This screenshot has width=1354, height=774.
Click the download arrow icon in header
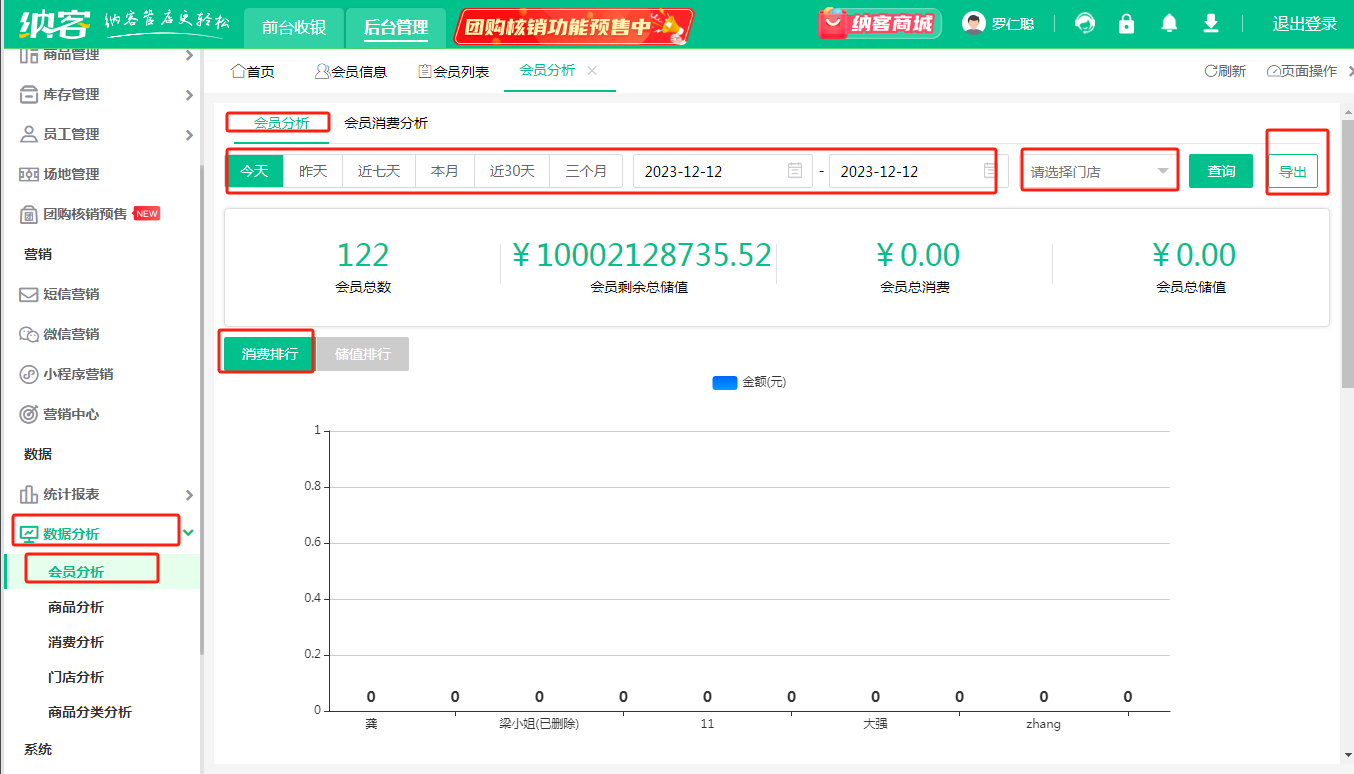[x=1211, y=24]
